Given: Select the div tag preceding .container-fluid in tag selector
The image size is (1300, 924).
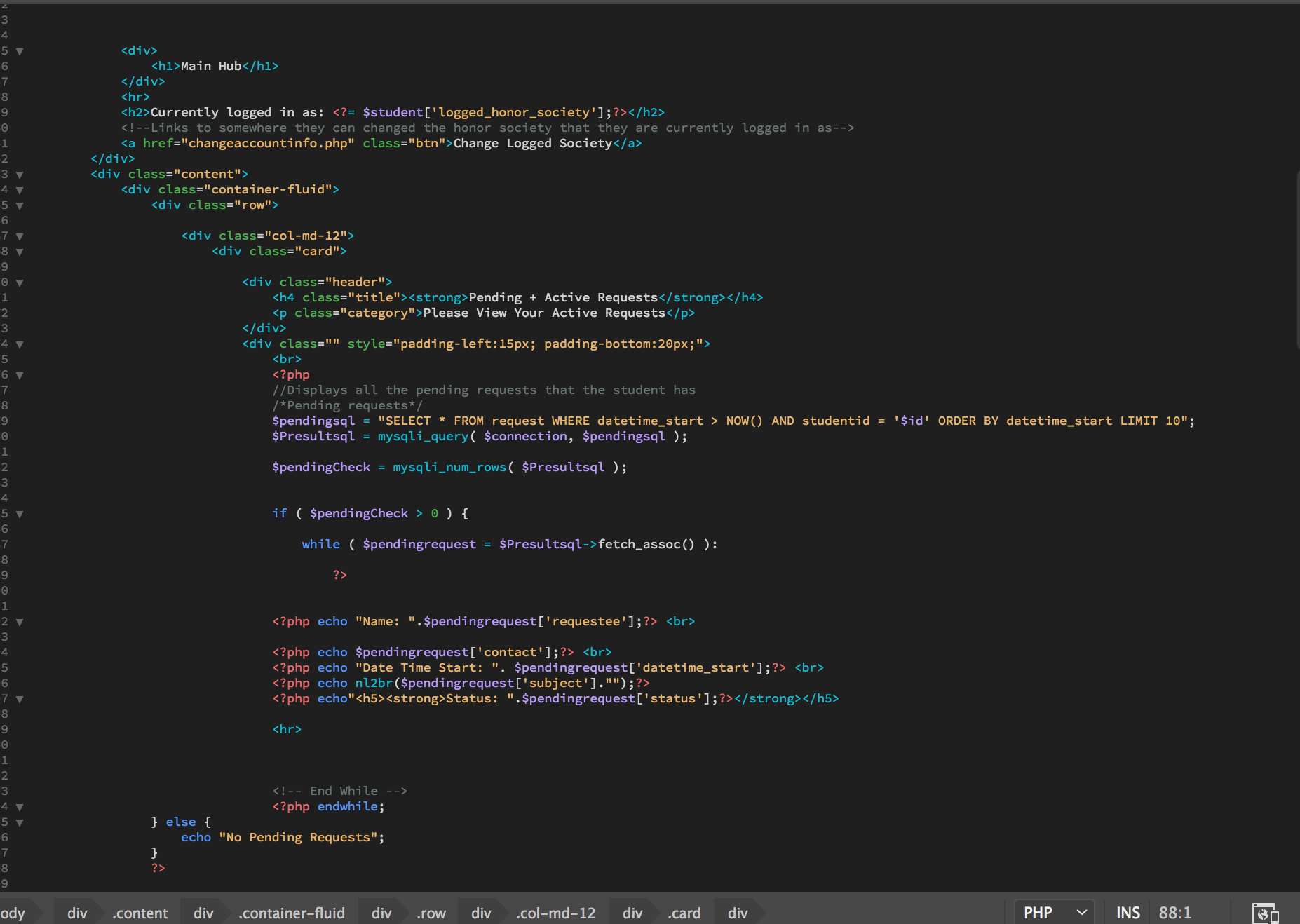Looking at the screenshot, I should [x=203, y=913].
